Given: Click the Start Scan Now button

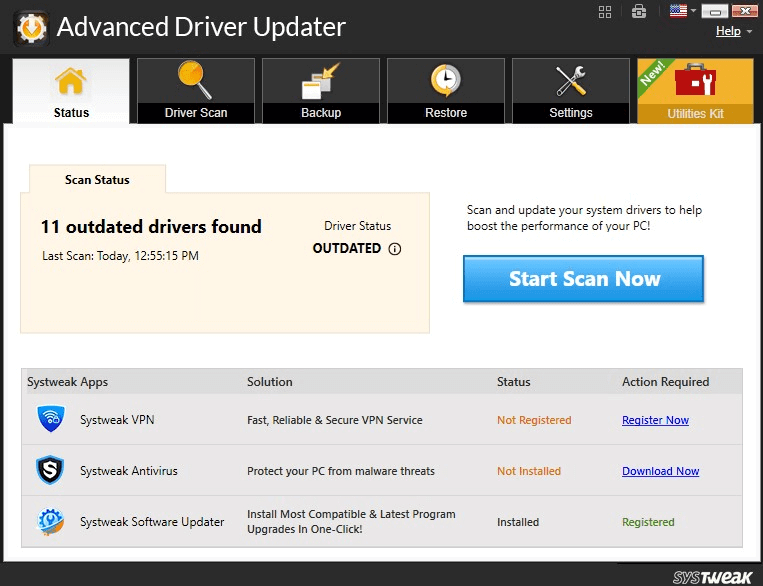Looking at the screenshot, I should [583, 279].
